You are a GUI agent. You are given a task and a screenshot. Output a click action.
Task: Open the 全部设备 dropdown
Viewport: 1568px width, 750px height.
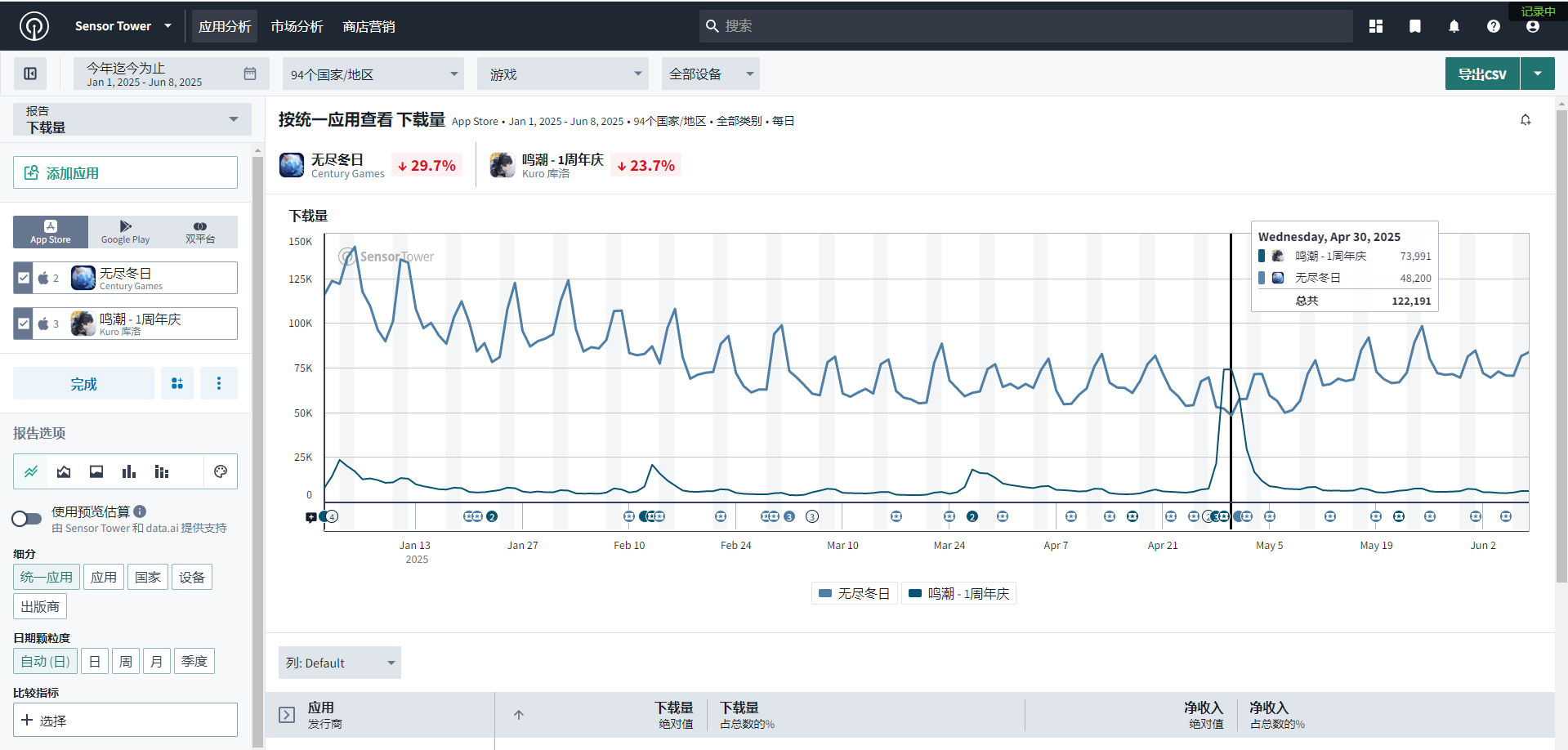point(711,74)
